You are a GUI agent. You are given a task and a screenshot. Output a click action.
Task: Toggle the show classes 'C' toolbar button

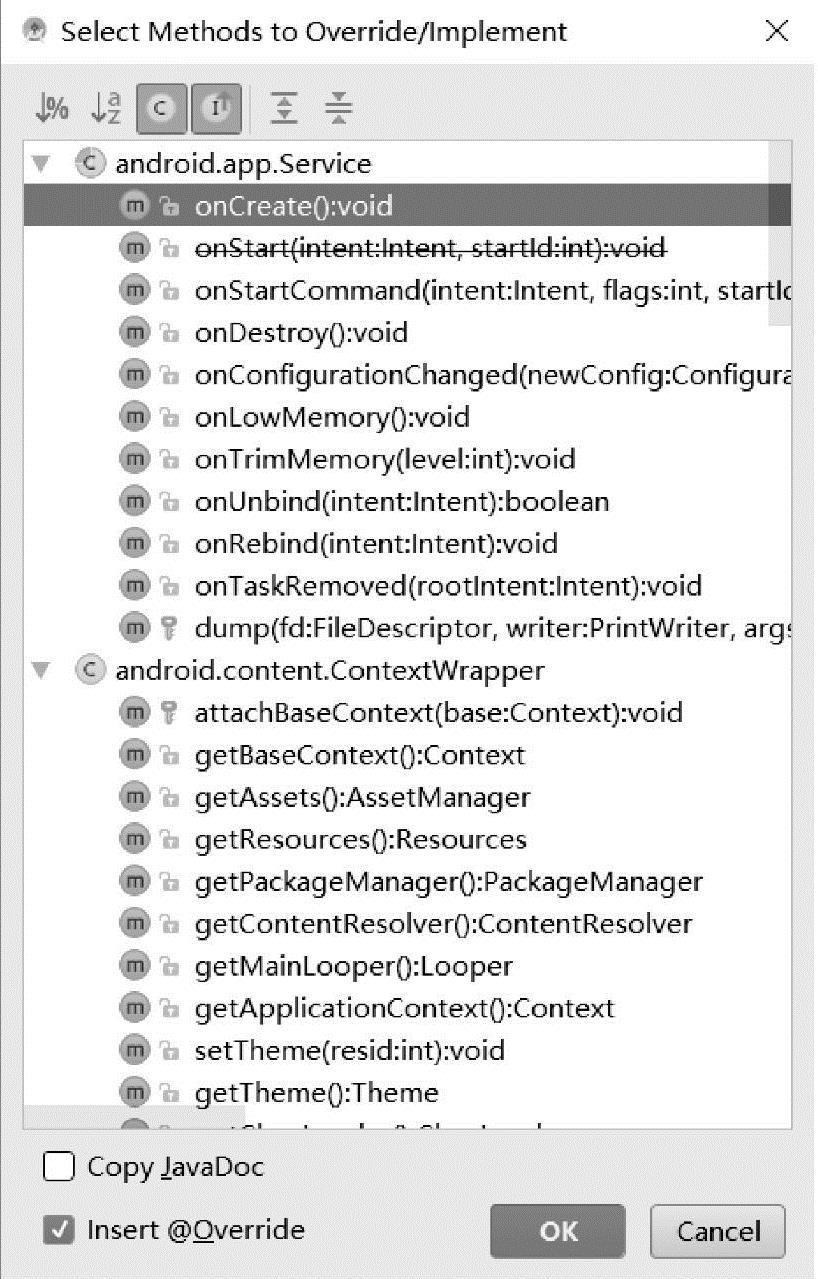click(x=161, y=109)
